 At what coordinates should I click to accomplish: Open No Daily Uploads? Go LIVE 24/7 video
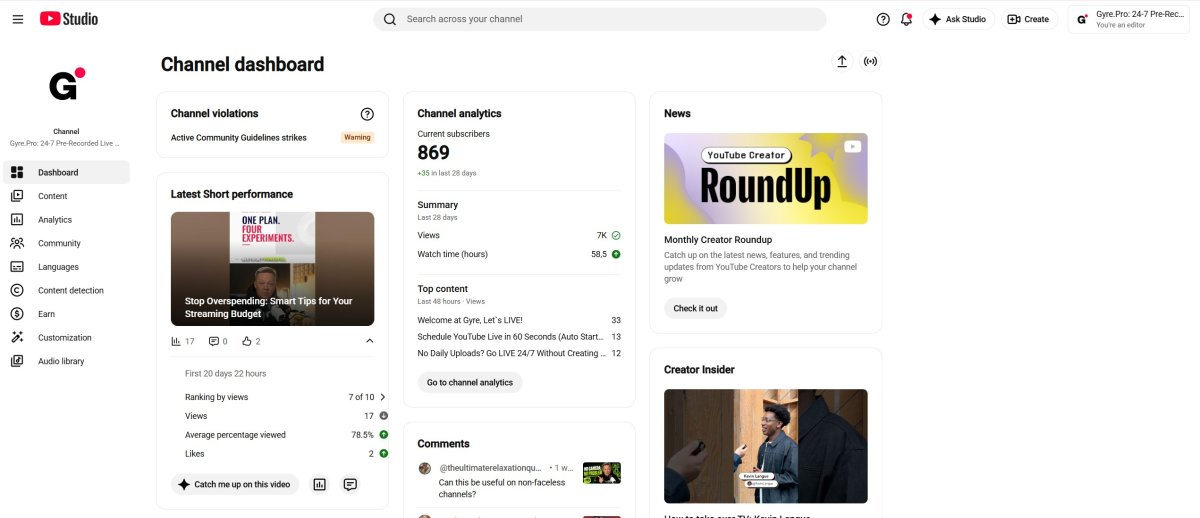511,353
